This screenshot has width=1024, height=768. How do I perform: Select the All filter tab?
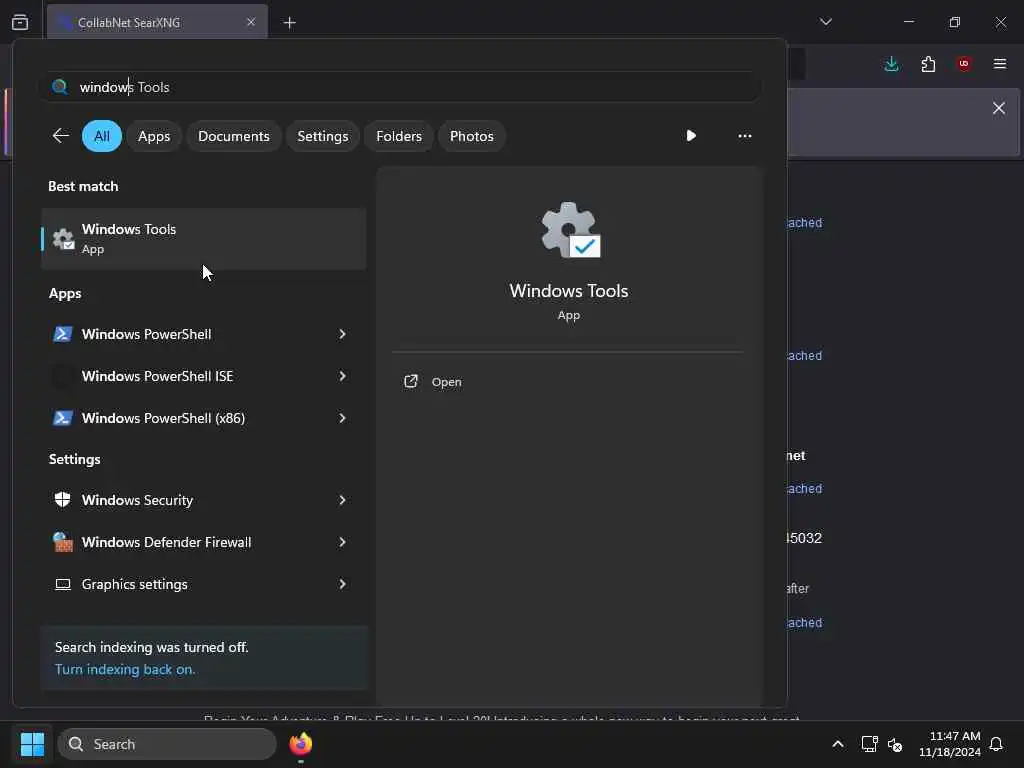pyautogui.click(x=102, y=136)
